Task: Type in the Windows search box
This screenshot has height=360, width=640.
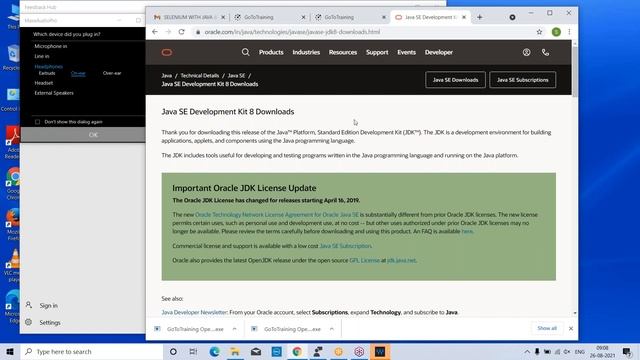Action: (92, 351)
